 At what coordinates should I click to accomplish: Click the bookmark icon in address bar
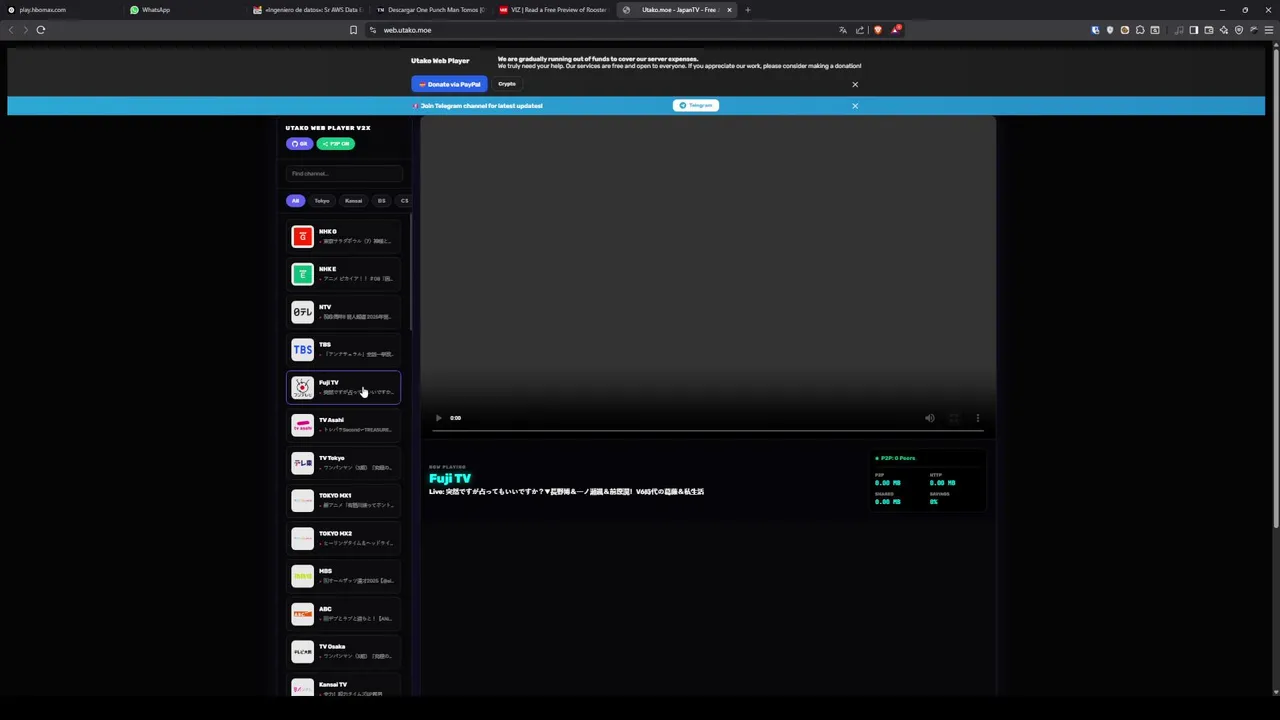point(353,30)
